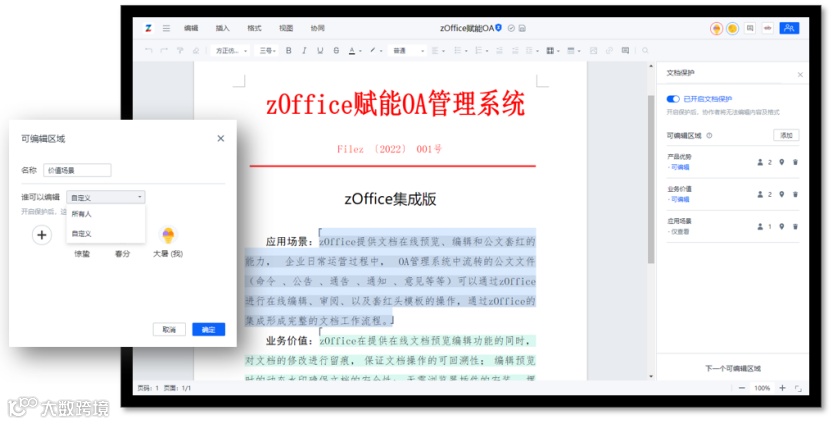Open the 普通 paragraph style dropdown
833x424 pixels.
pyautogui.click(x=407, y=50)
